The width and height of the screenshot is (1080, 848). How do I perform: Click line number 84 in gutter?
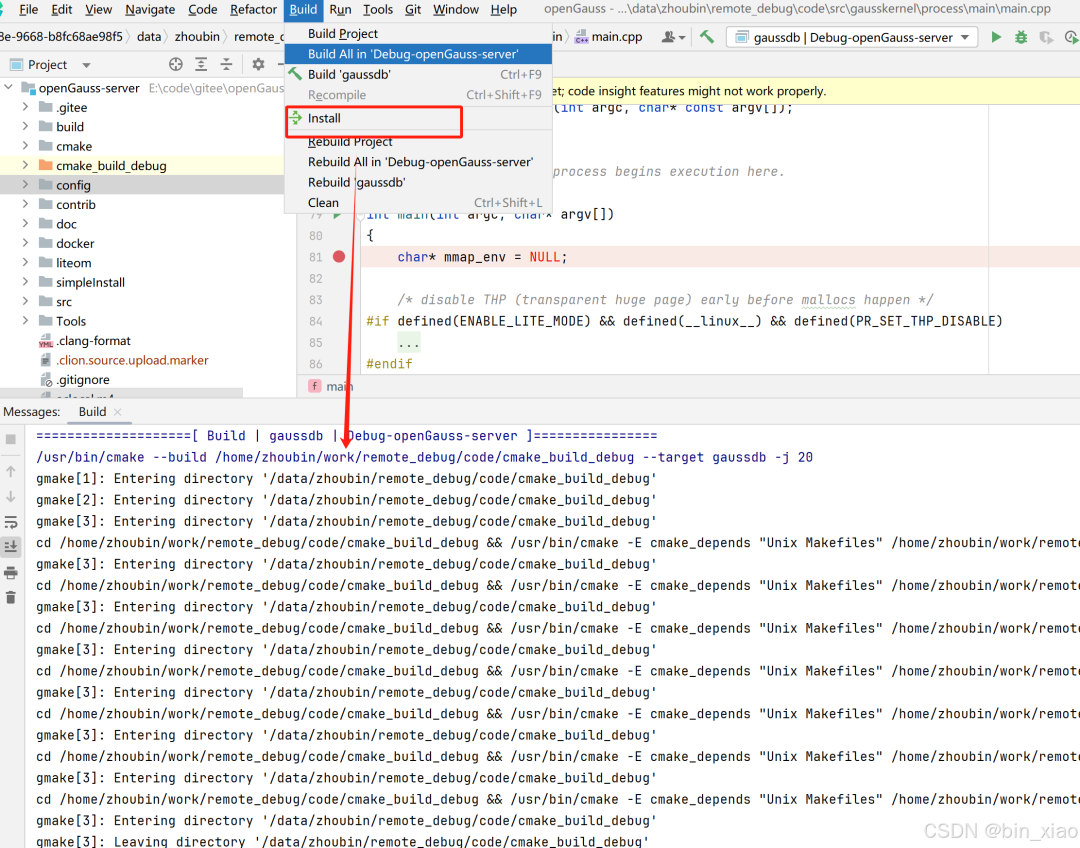[x=315, y=321]
